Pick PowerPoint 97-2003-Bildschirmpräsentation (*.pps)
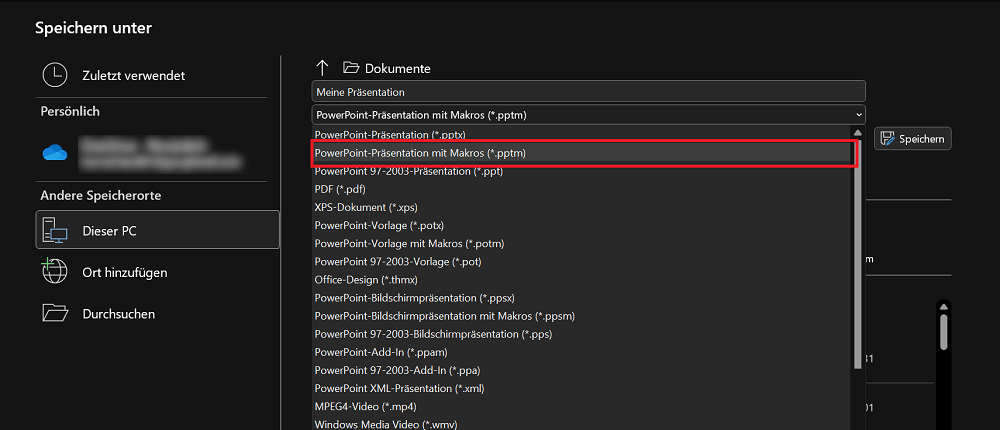The width and height of the screenshot is (1000, 430). point(582,334)
